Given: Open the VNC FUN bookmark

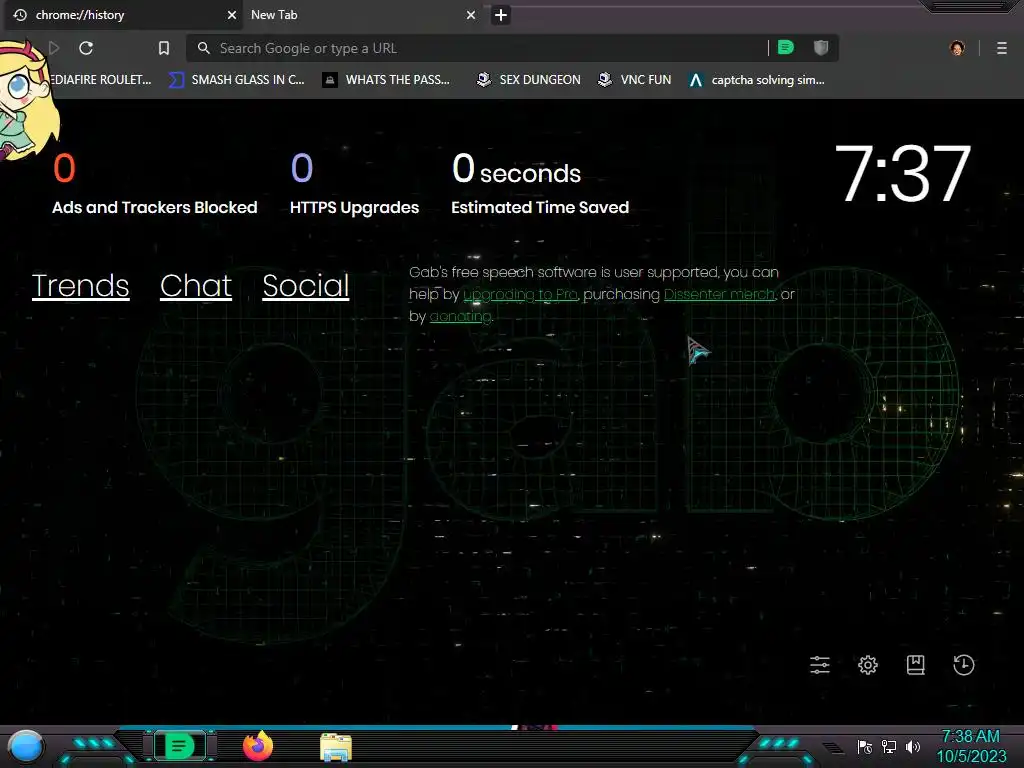Looking at the screenshot, I should [x=635, y=80].
